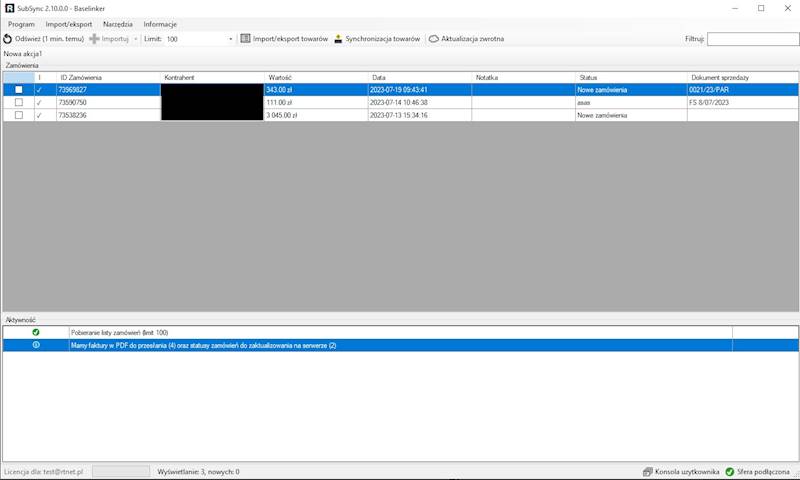Viewport: 800px width, 480px height.
Task: Click date 2023-07-14 10:46:38 cell
Action: [x=420, y=103]
